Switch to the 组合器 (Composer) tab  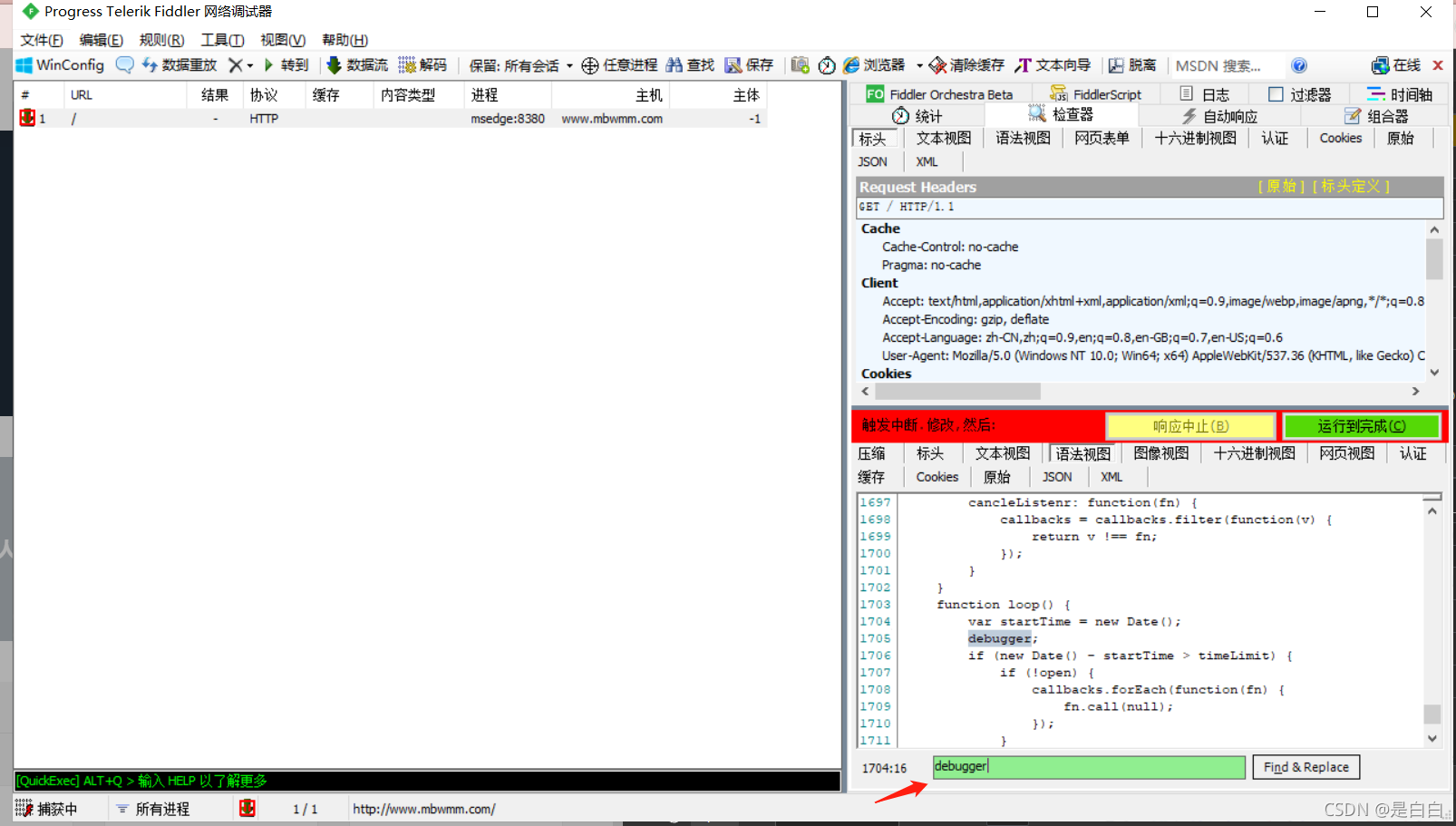[1376, 116]
